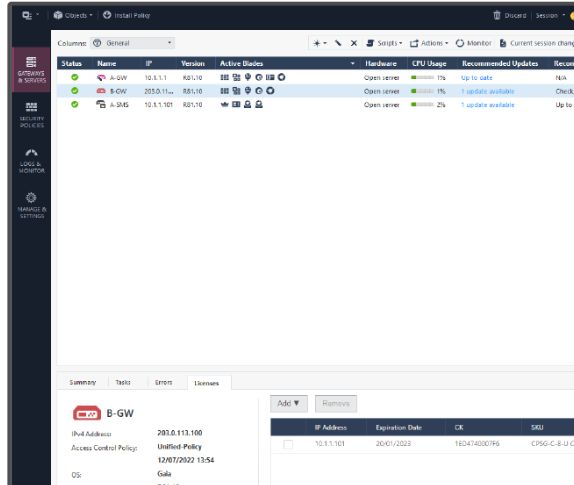Screen dimensions: 574x485
Task: Click the A-SMS server object icon
Action: [x=101, y=104]
